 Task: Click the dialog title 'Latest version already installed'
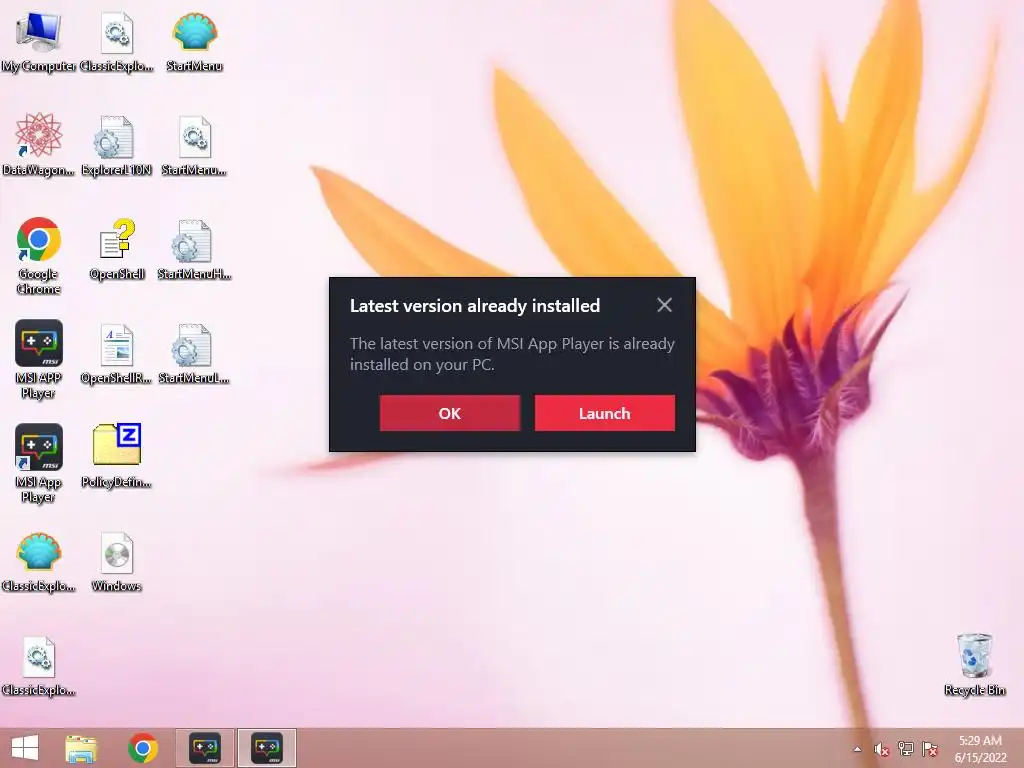475,306
